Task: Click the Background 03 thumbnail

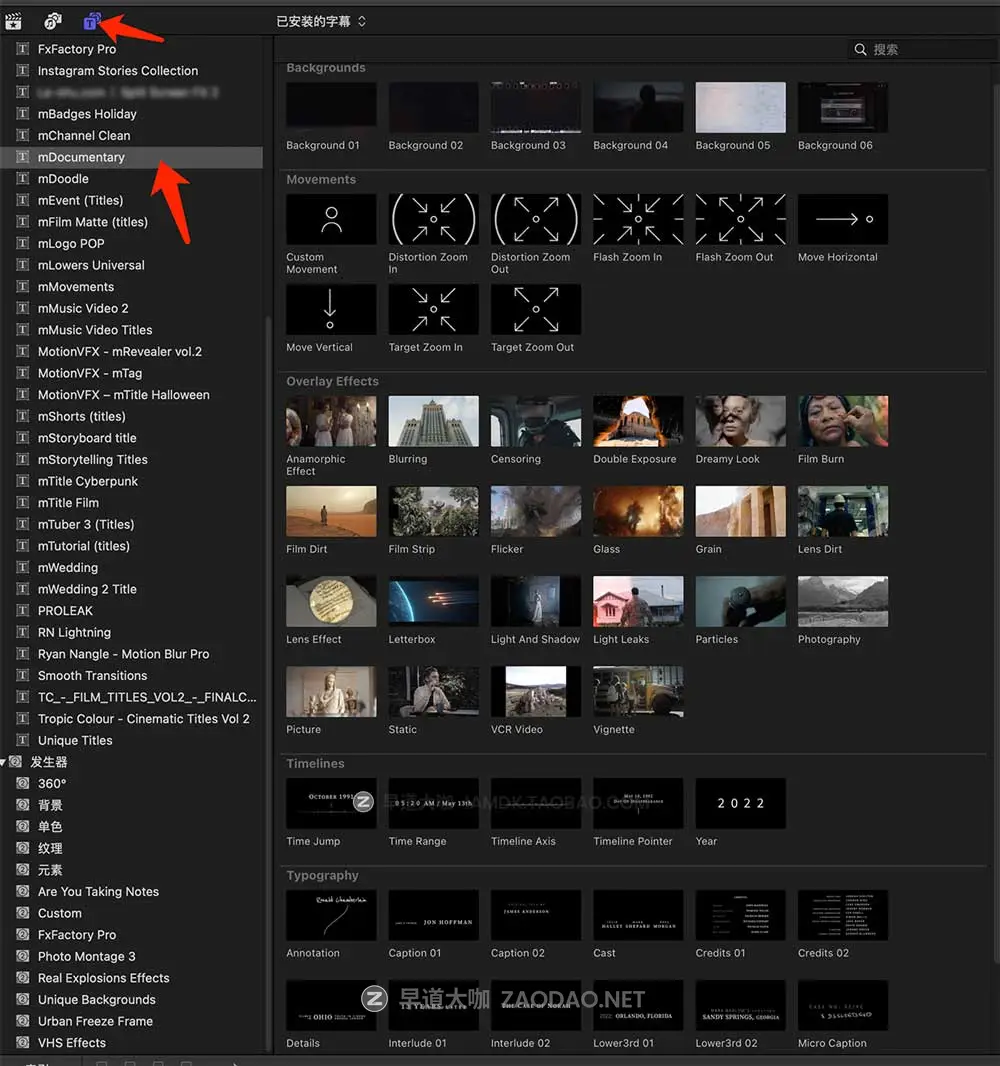Action: click(535, 106)
